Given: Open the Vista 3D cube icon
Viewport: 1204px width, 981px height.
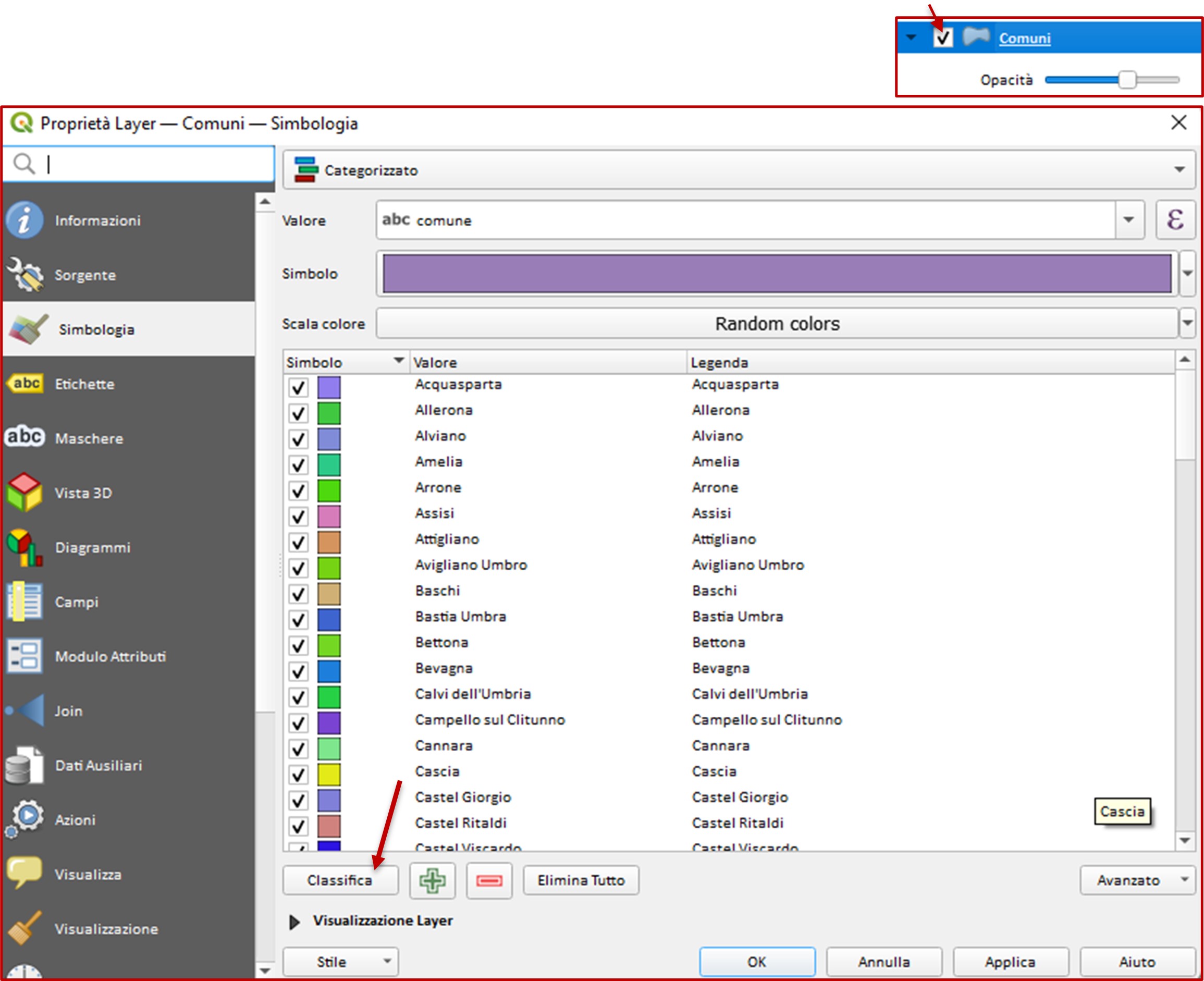Looking at the screenshot, I should point(24,493).
